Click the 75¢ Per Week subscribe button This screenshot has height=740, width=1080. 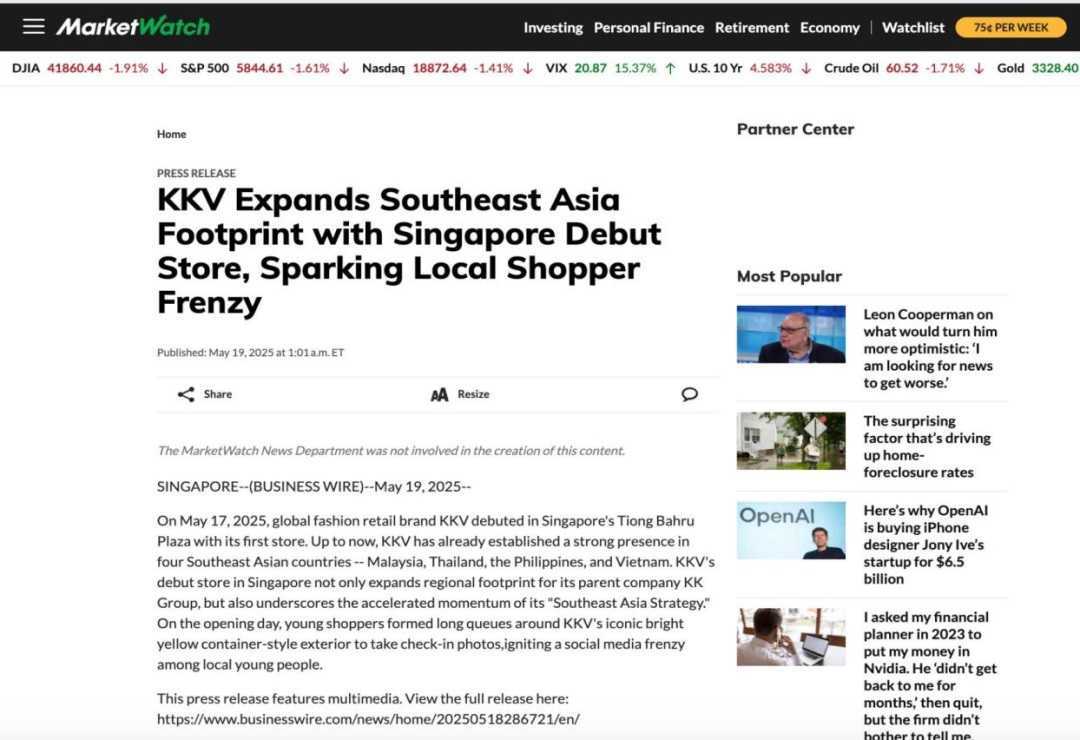click(x=1010, y=28)
